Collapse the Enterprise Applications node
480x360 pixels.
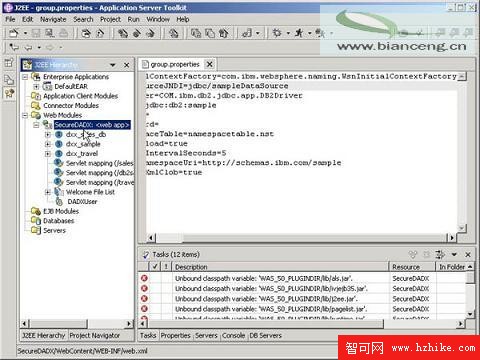25,77
